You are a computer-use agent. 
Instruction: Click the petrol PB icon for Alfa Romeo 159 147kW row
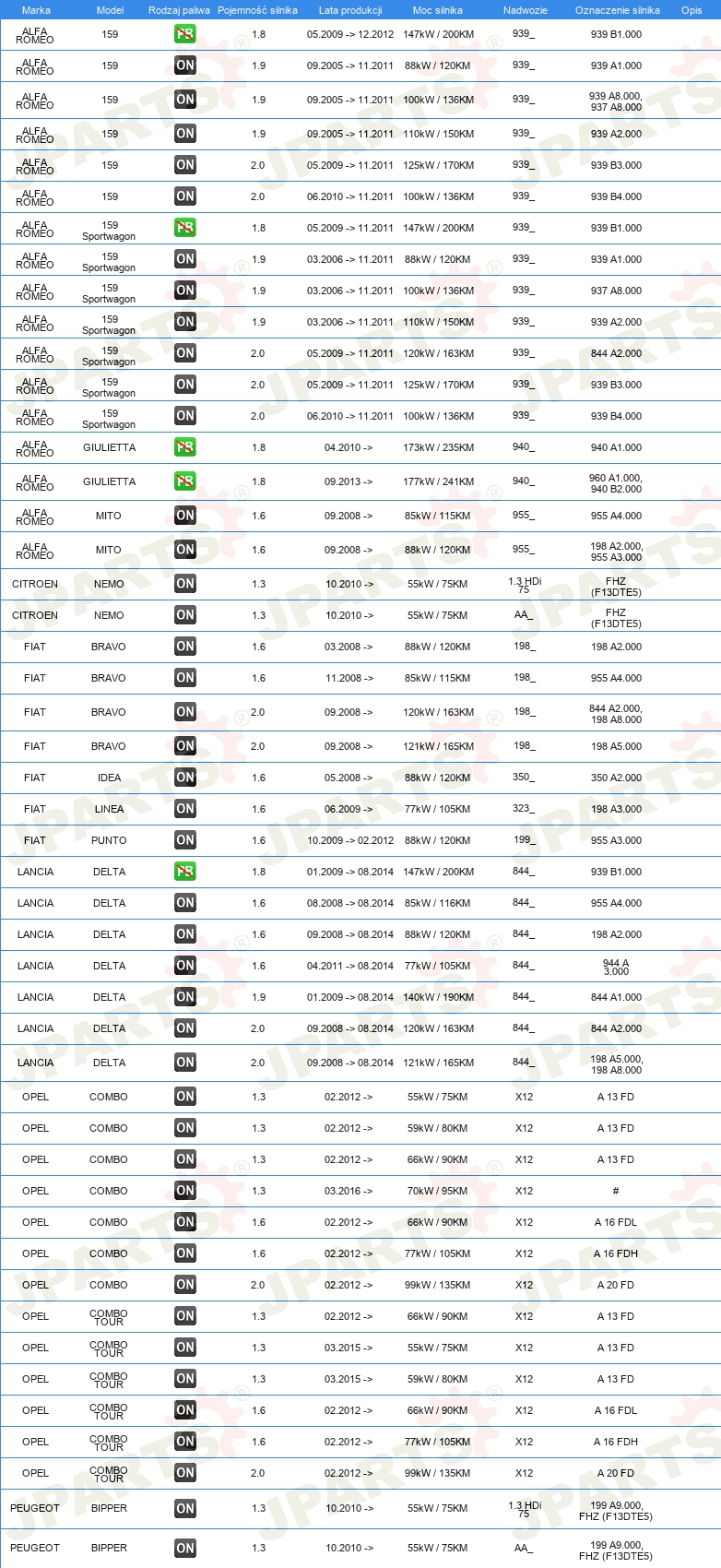click(x=185, y=34)
